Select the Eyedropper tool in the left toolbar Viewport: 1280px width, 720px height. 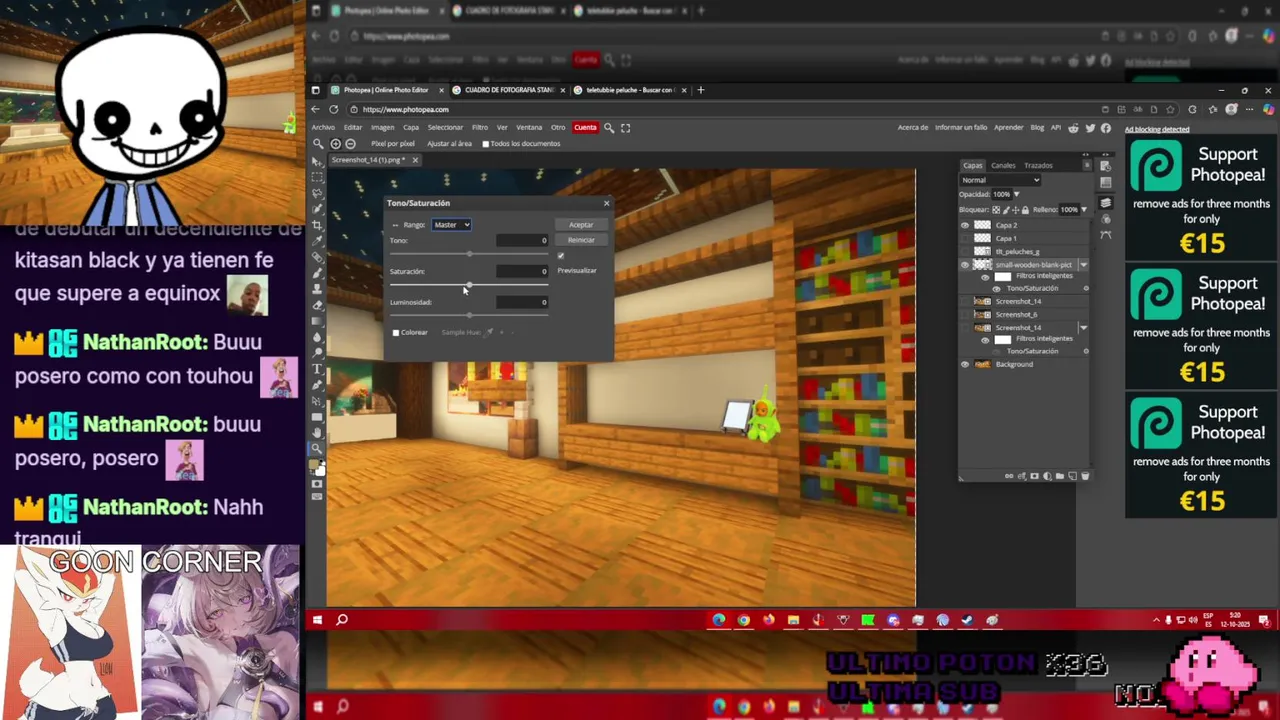click(317, 241)
